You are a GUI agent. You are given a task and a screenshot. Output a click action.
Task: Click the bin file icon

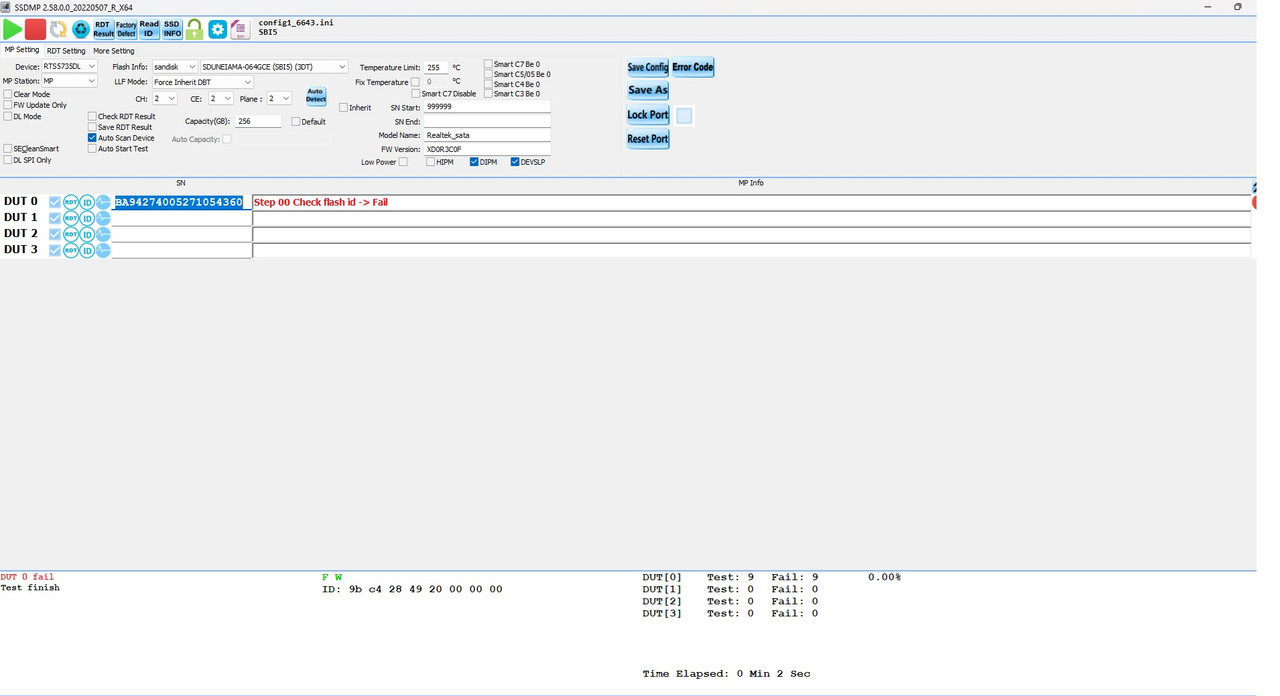click(240, 29)
